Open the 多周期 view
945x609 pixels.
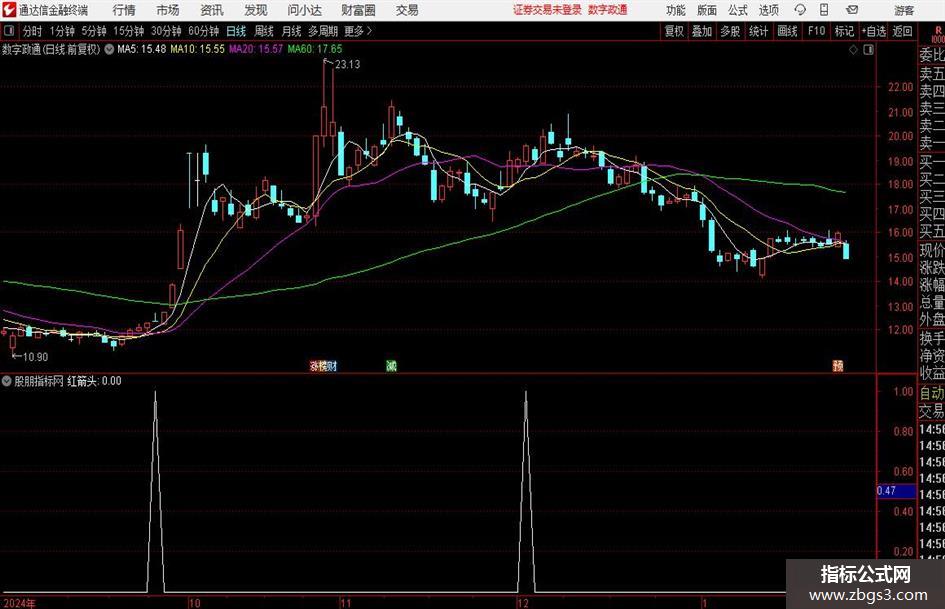coord(323,31)
